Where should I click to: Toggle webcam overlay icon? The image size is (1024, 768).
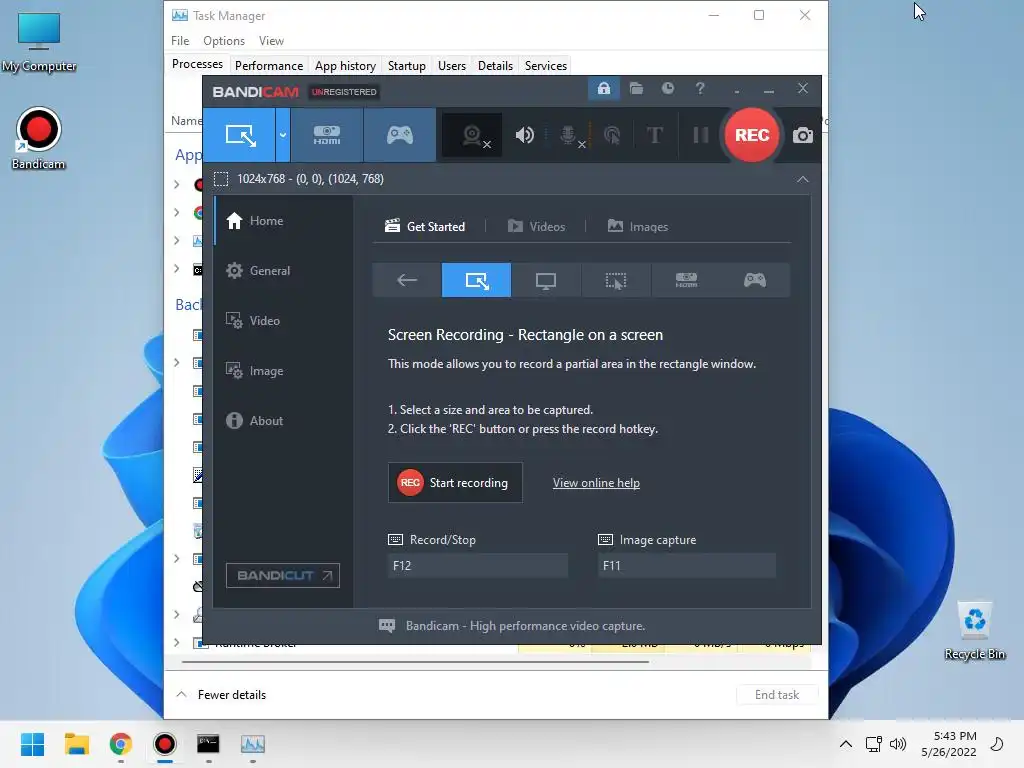(x=472, y=135)
